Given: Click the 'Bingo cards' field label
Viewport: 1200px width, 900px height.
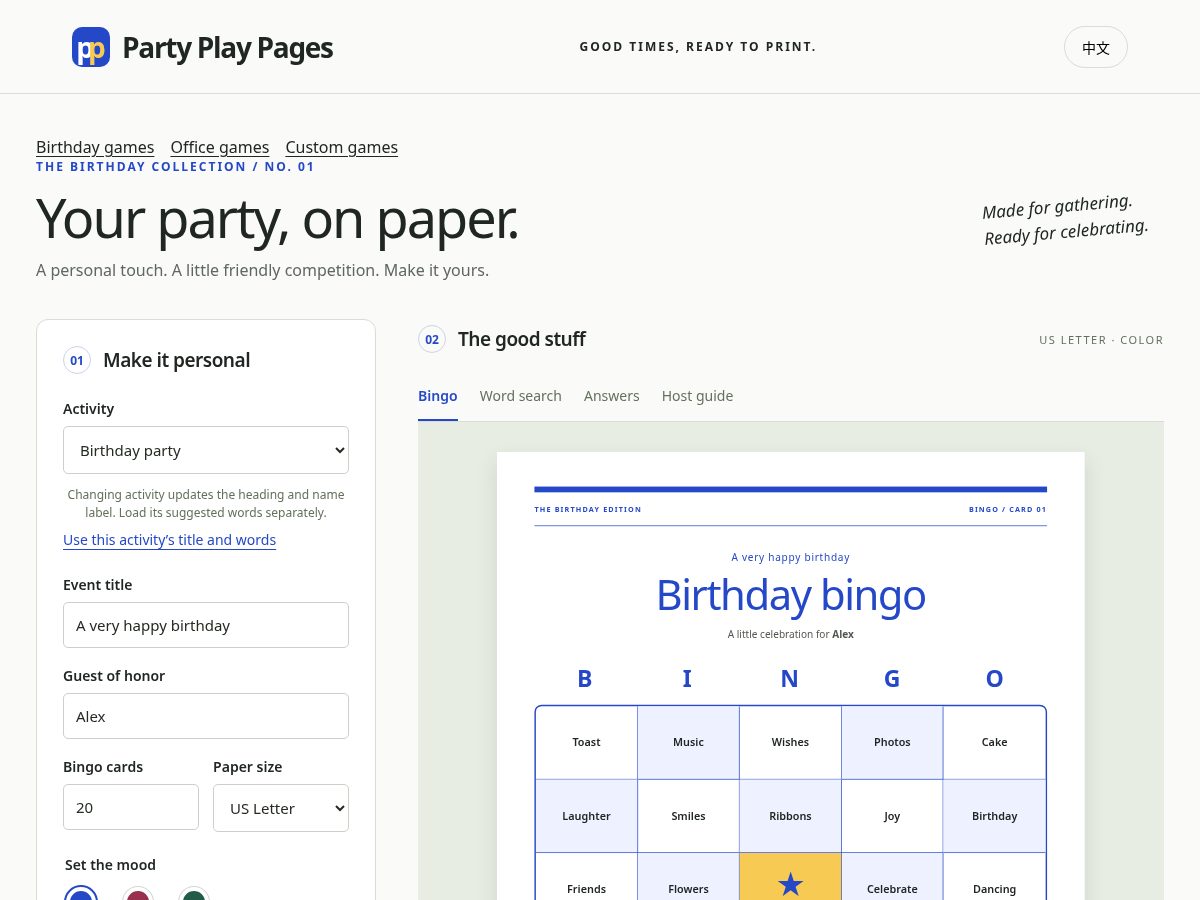Looking at the screenshot, I should tap(103, 767).
